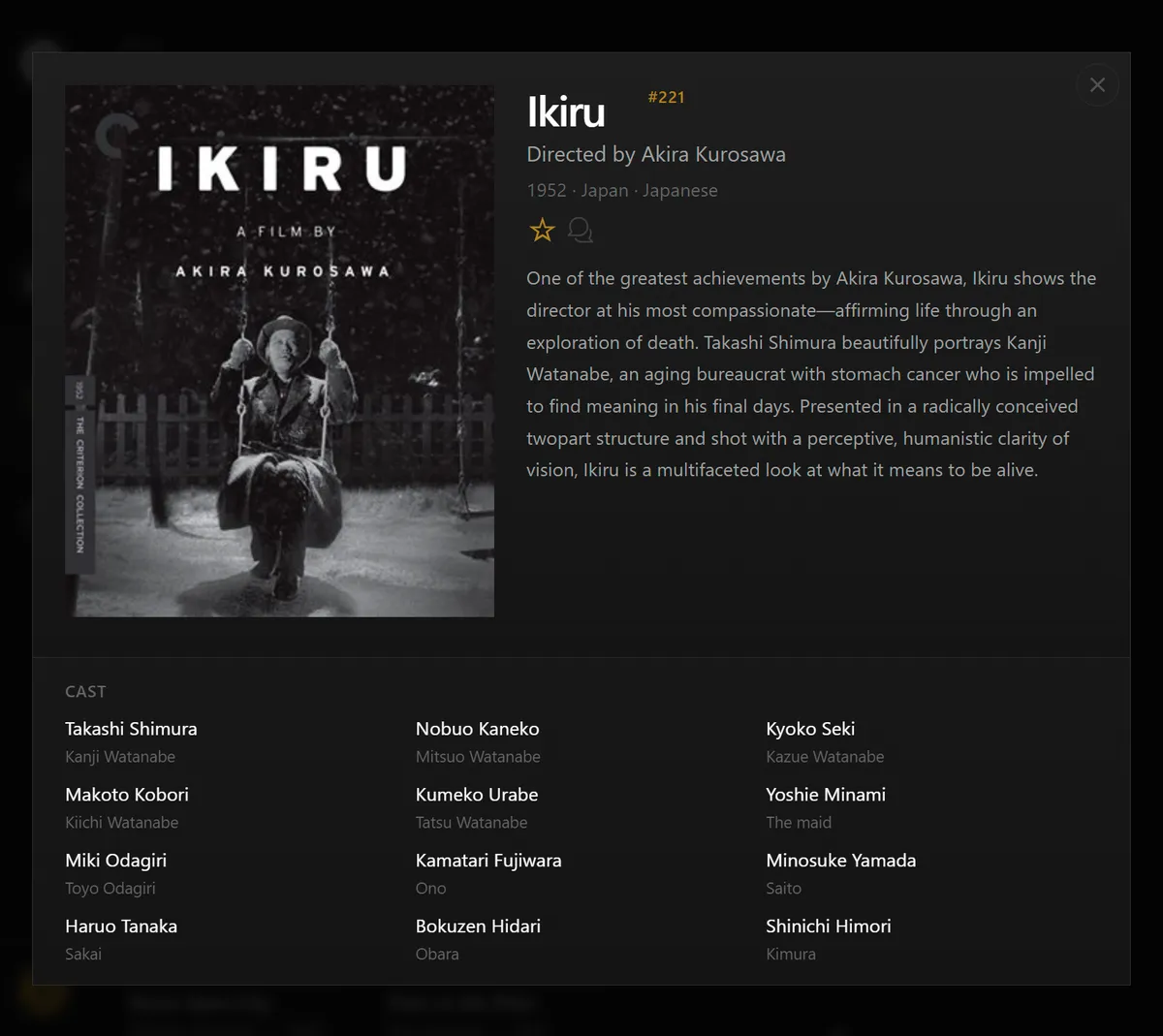Image resolution: width=1163 pixels, height=1036 pixels.
Task: Open Nobuo Kaneko's actor page
Action: pos(477,728)
